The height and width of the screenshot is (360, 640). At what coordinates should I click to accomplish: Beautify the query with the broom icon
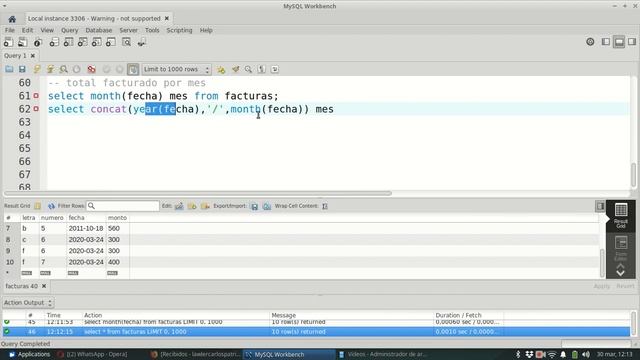point(236,69)
